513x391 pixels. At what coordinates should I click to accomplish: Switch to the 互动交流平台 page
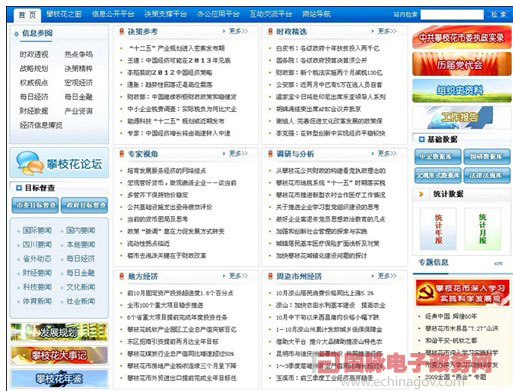(271, 14)
